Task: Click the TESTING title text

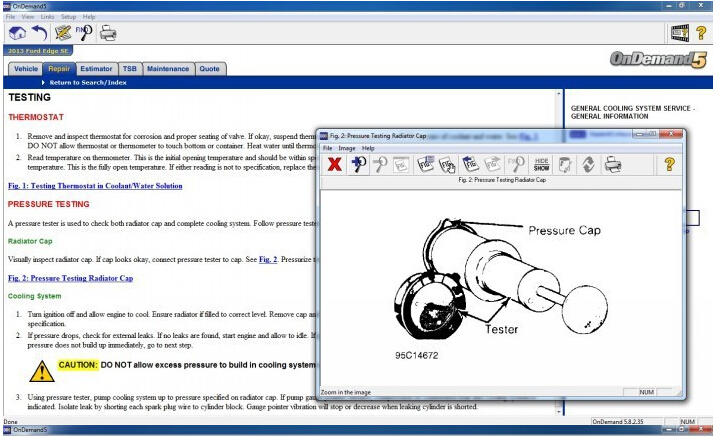Action: [29, 97]
